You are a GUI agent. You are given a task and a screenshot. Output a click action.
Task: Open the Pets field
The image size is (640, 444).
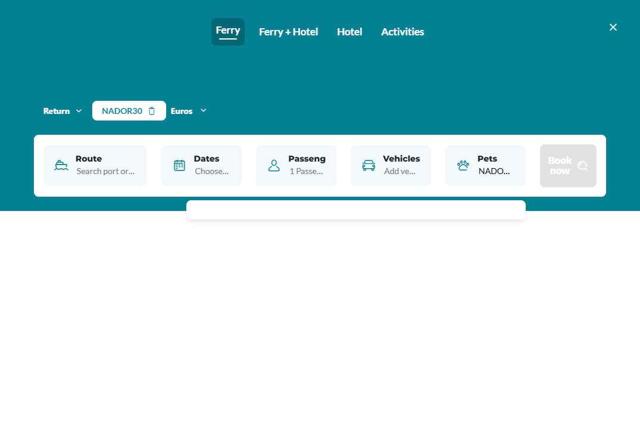click(x=485, y=165)
